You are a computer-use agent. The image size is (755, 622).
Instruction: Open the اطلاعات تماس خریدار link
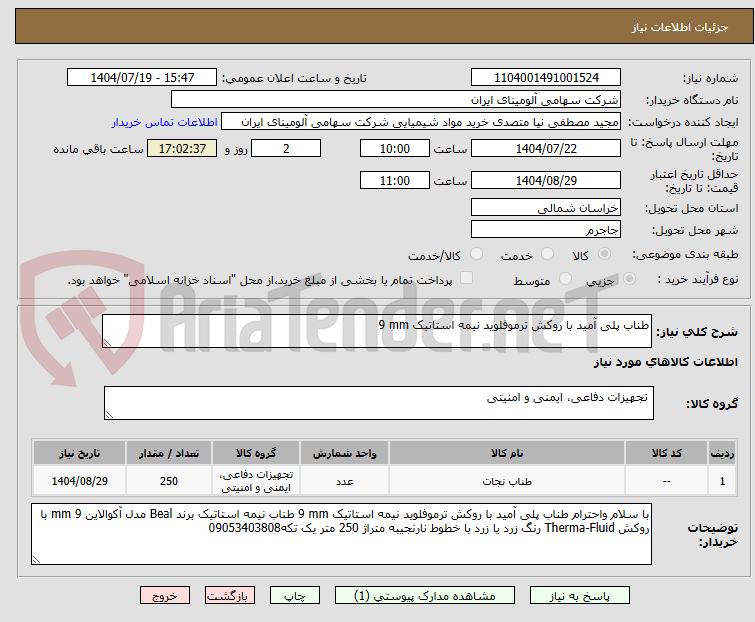tap(165, 122)
